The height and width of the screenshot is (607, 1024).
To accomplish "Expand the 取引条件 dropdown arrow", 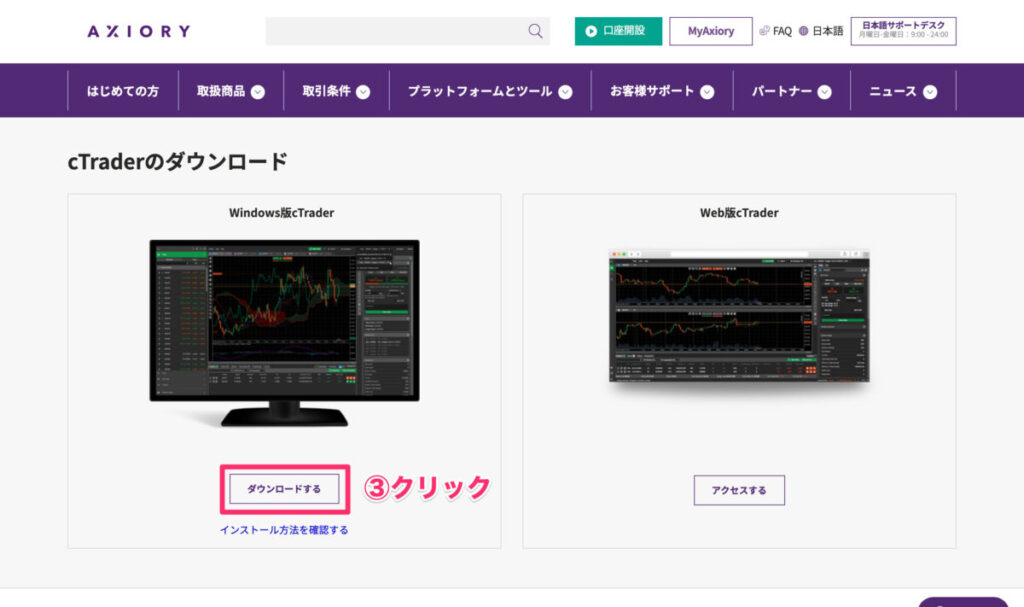I will click(363, 92).
